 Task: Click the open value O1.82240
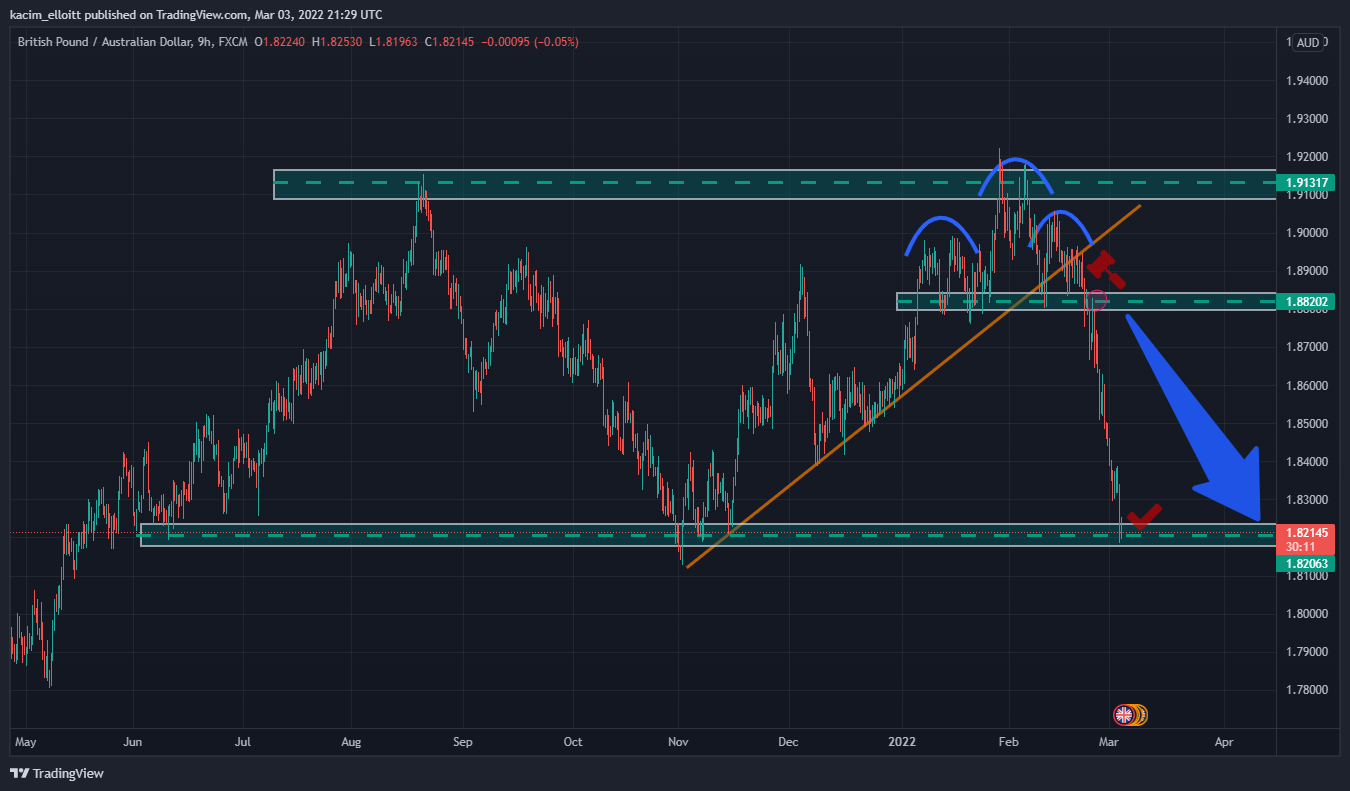(x=281, y=42)
